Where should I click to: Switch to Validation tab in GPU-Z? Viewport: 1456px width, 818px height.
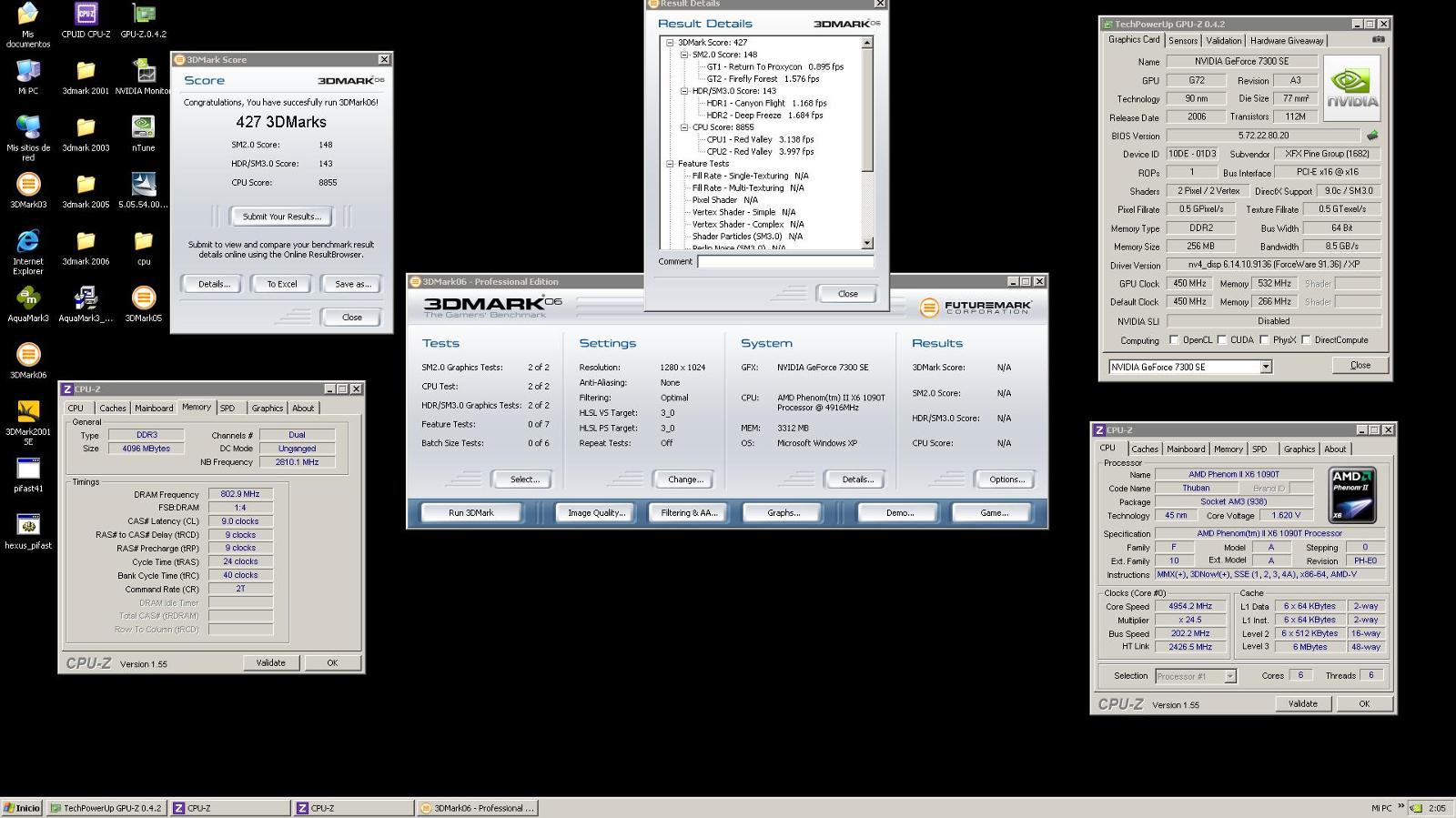(x=1223, y=40)
